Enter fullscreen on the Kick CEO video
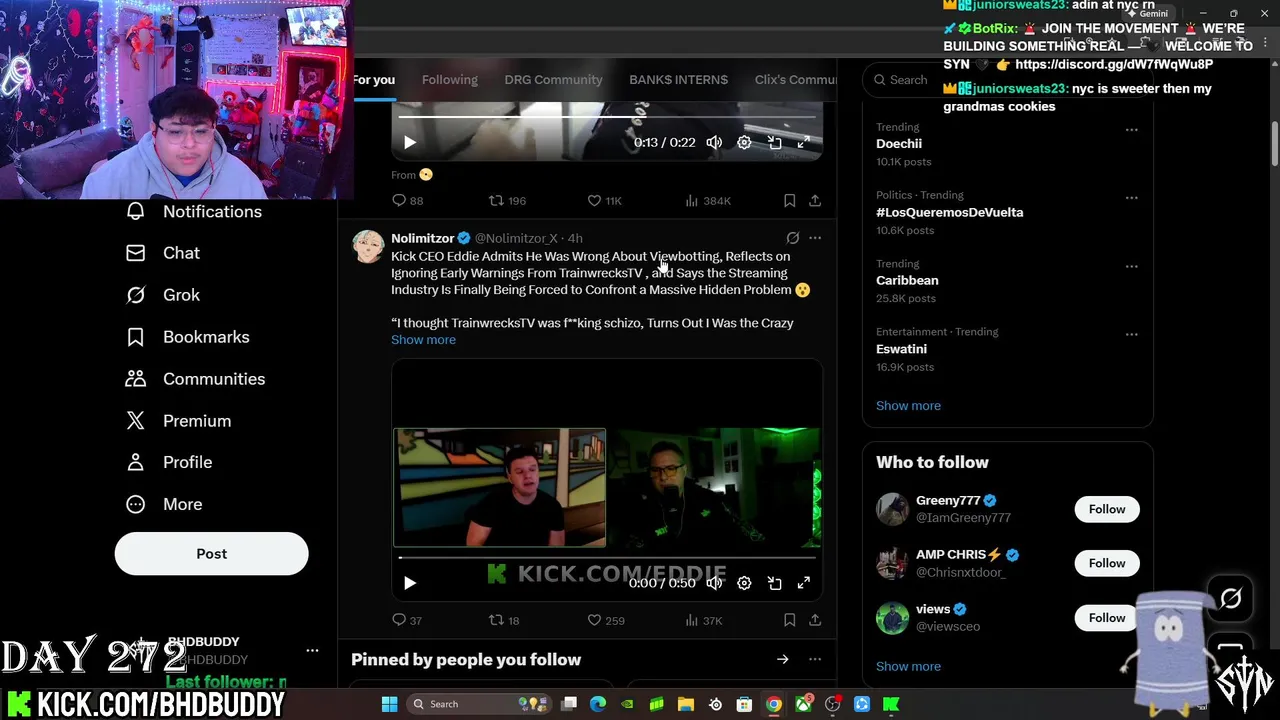 coord(803,583)
